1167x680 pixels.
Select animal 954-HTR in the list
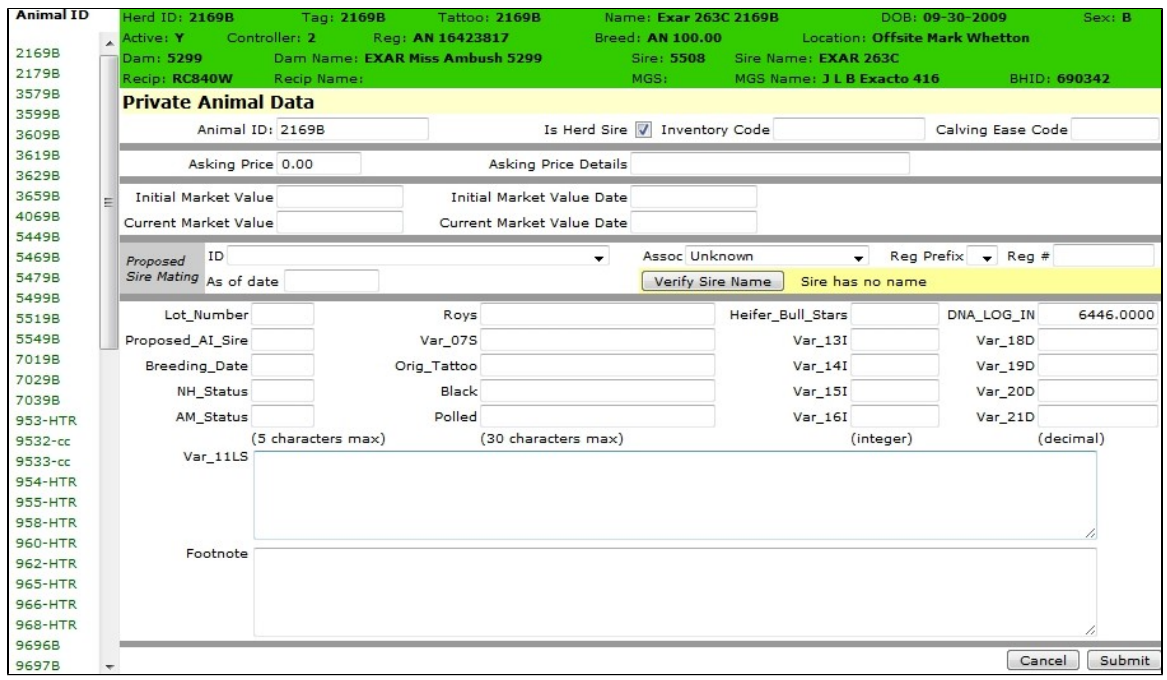pyautogui.click(x=46, y=481)
